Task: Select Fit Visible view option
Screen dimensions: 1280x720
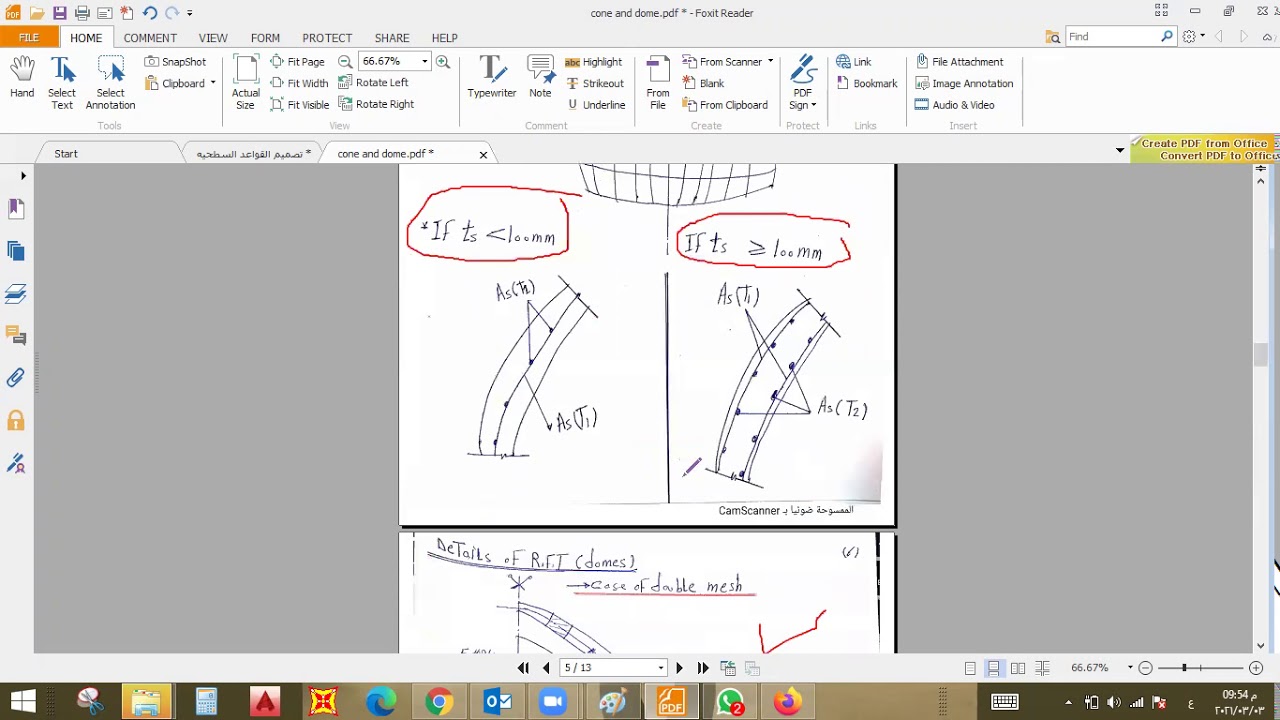Action: pyautogui.click(x=299, y=104)
